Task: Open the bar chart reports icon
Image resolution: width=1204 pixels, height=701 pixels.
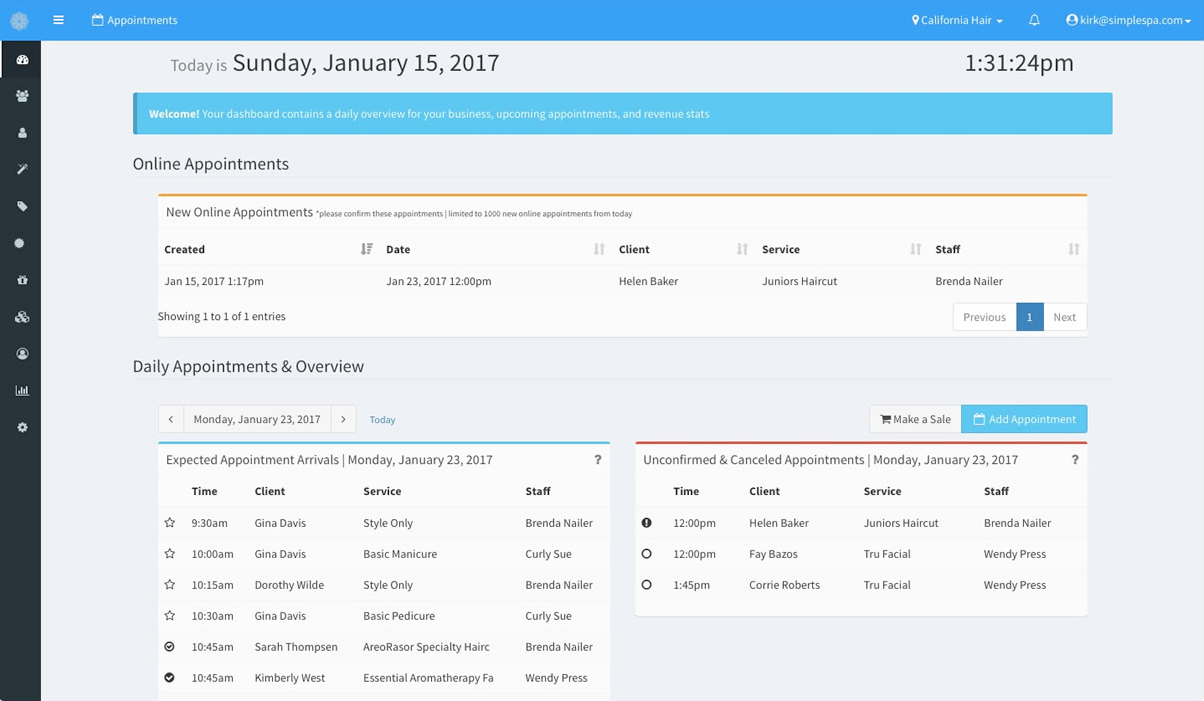Action: coord(22,391)
